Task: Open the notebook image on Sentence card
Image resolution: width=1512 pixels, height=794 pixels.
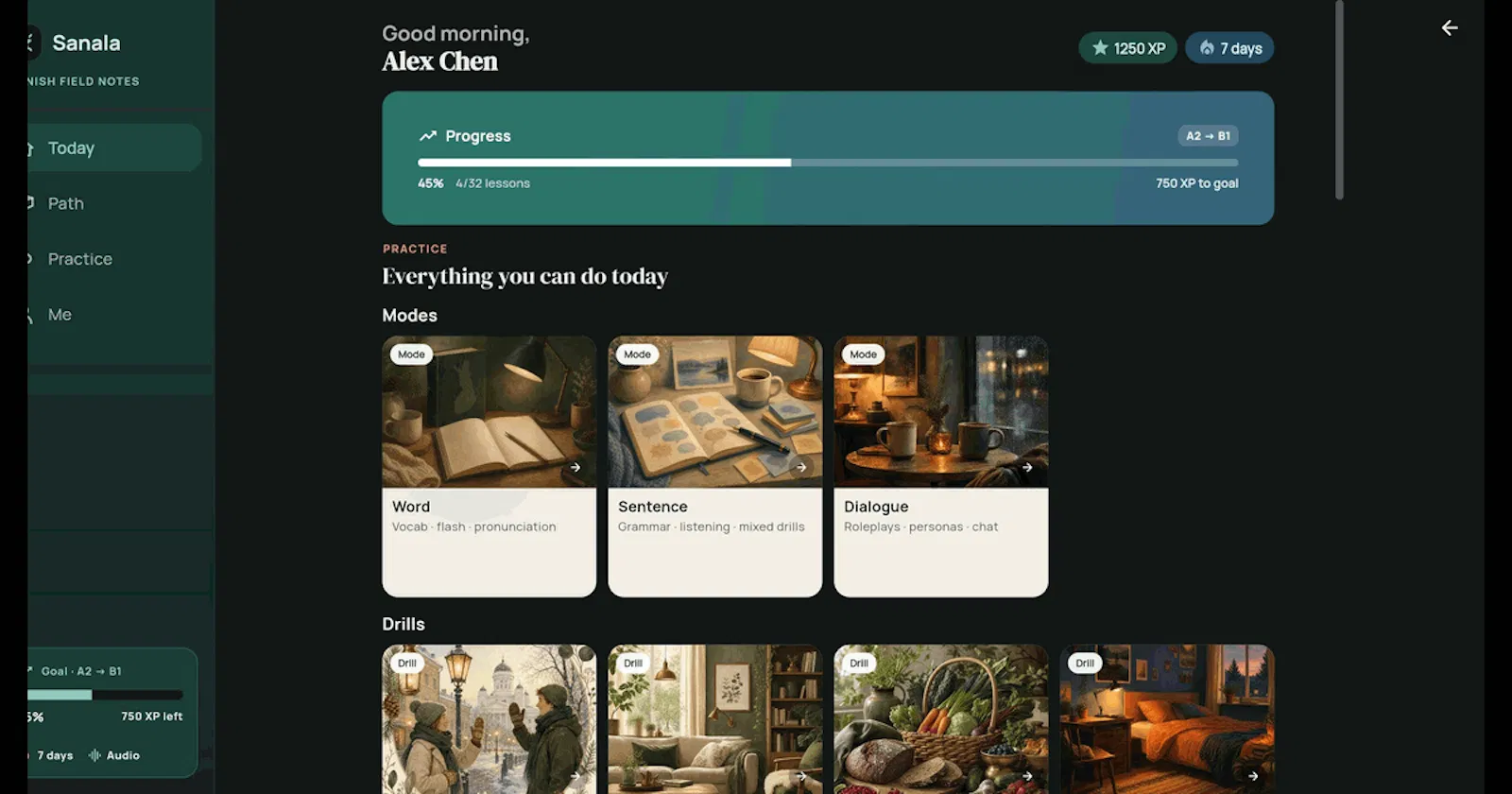Action: pos(715,412)
